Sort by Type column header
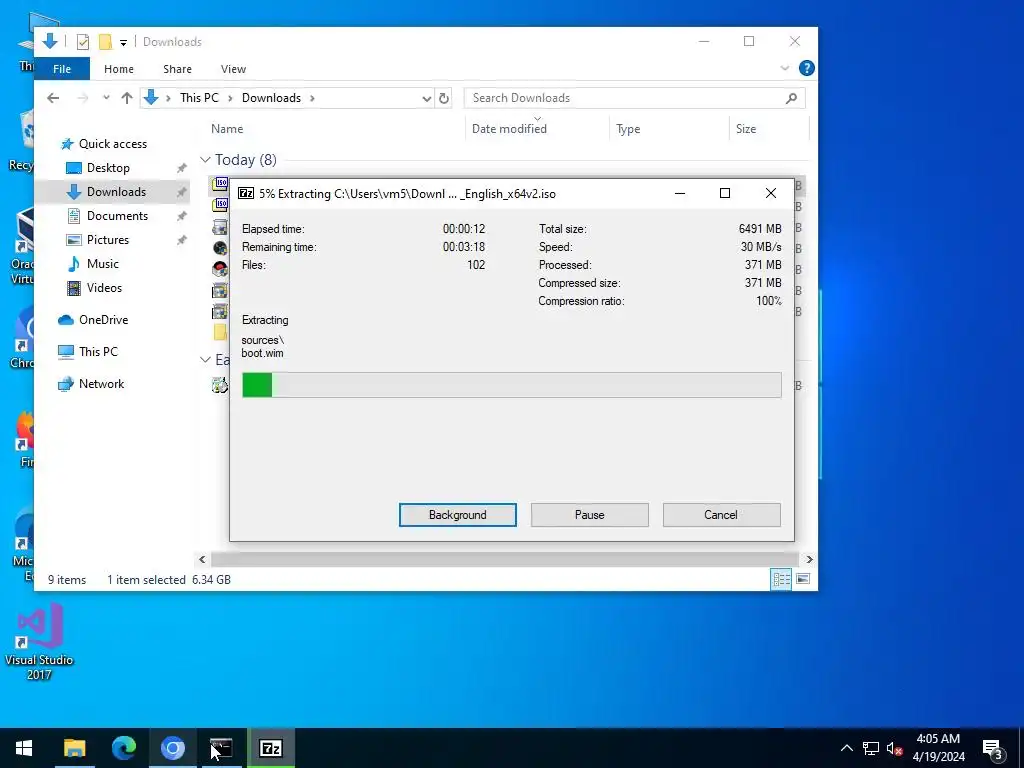This screenshot has height=768, width=1024. (628, 129)
